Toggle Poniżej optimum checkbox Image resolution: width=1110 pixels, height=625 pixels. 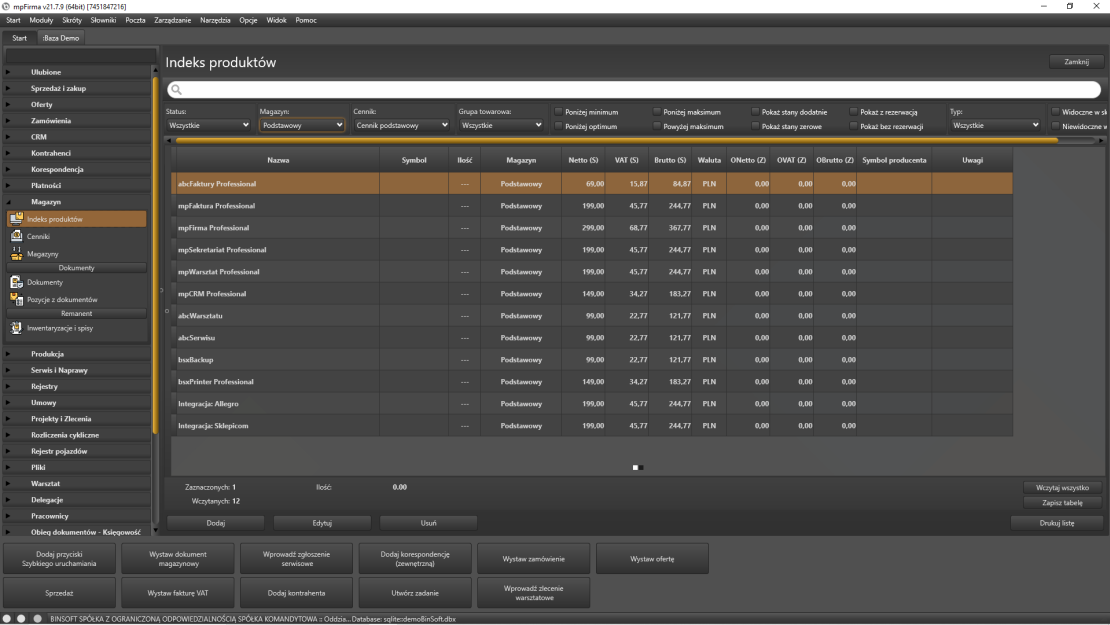tap(559, 126)
